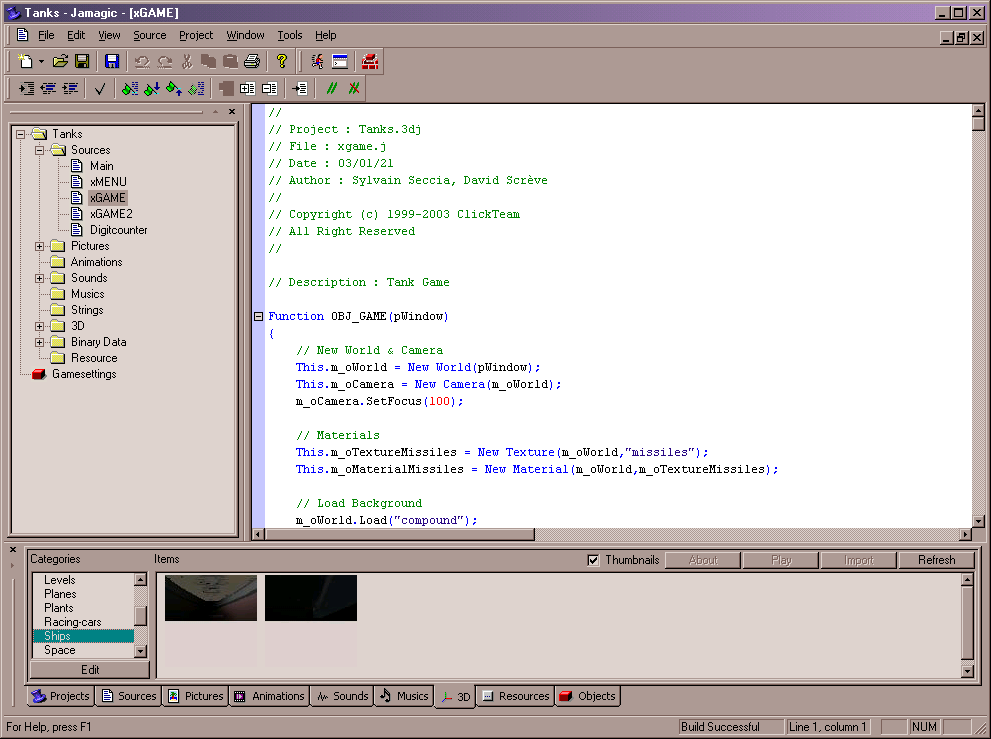Open the Project menu

point(196,35)
